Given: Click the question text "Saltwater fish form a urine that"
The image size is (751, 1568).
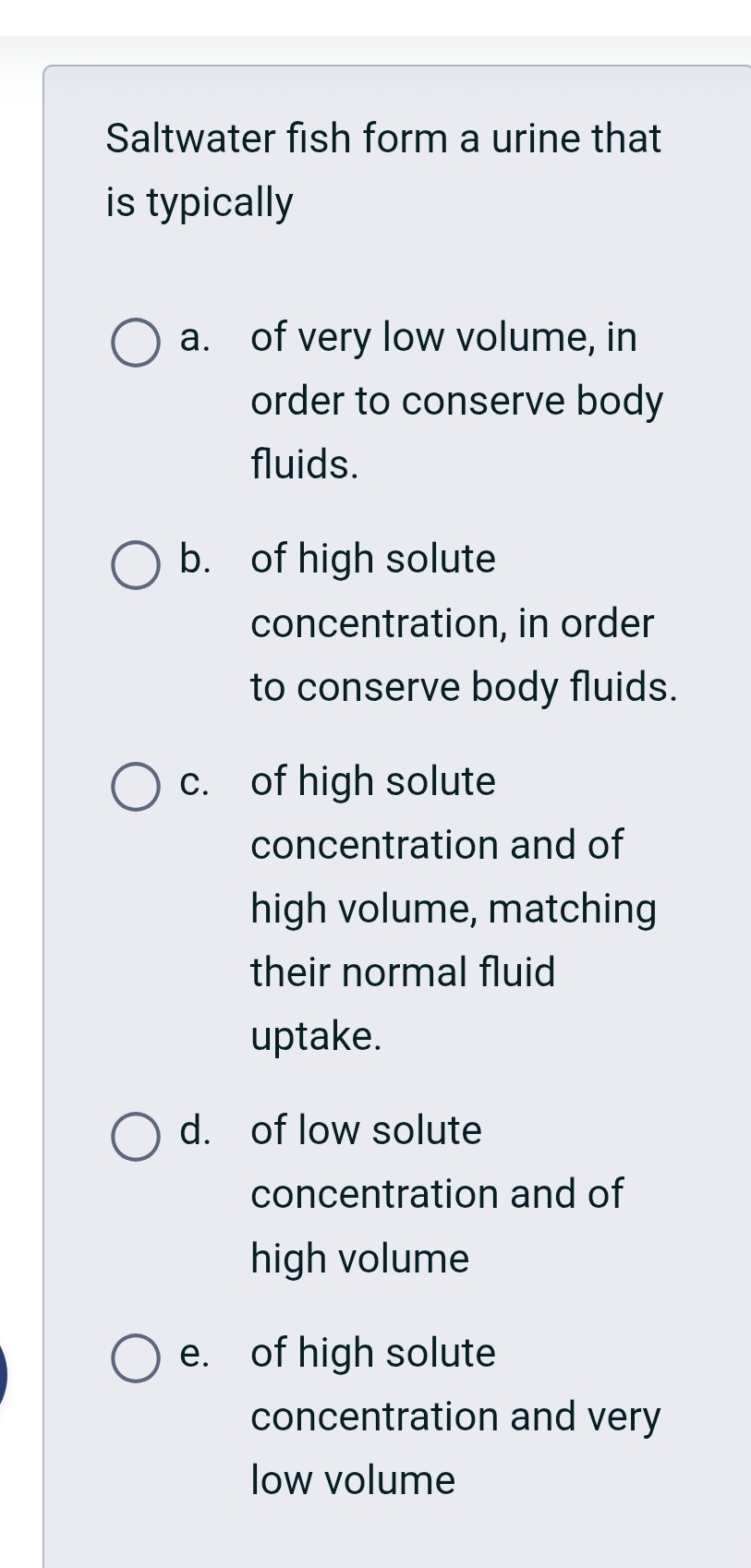Looking at the screenshot, I should [x=383, y=139].
